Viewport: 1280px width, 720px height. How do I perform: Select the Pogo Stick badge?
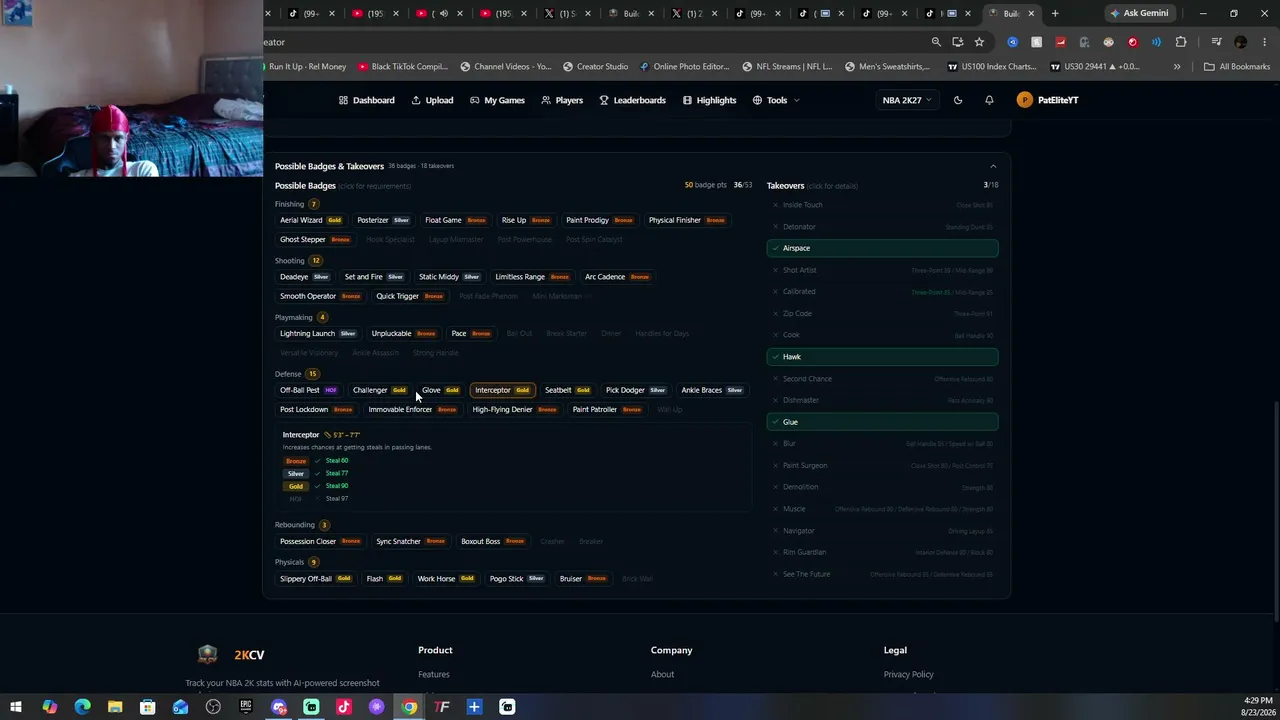click(517, 579)
